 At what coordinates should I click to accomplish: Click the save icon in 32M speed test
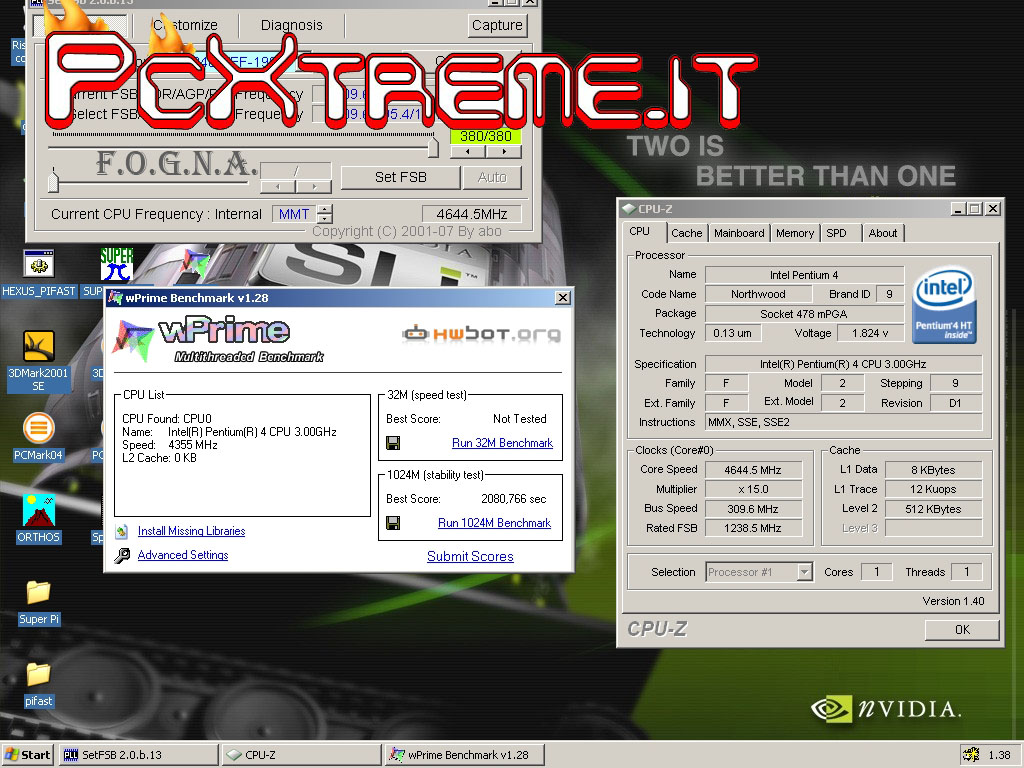tap(393, 443)
